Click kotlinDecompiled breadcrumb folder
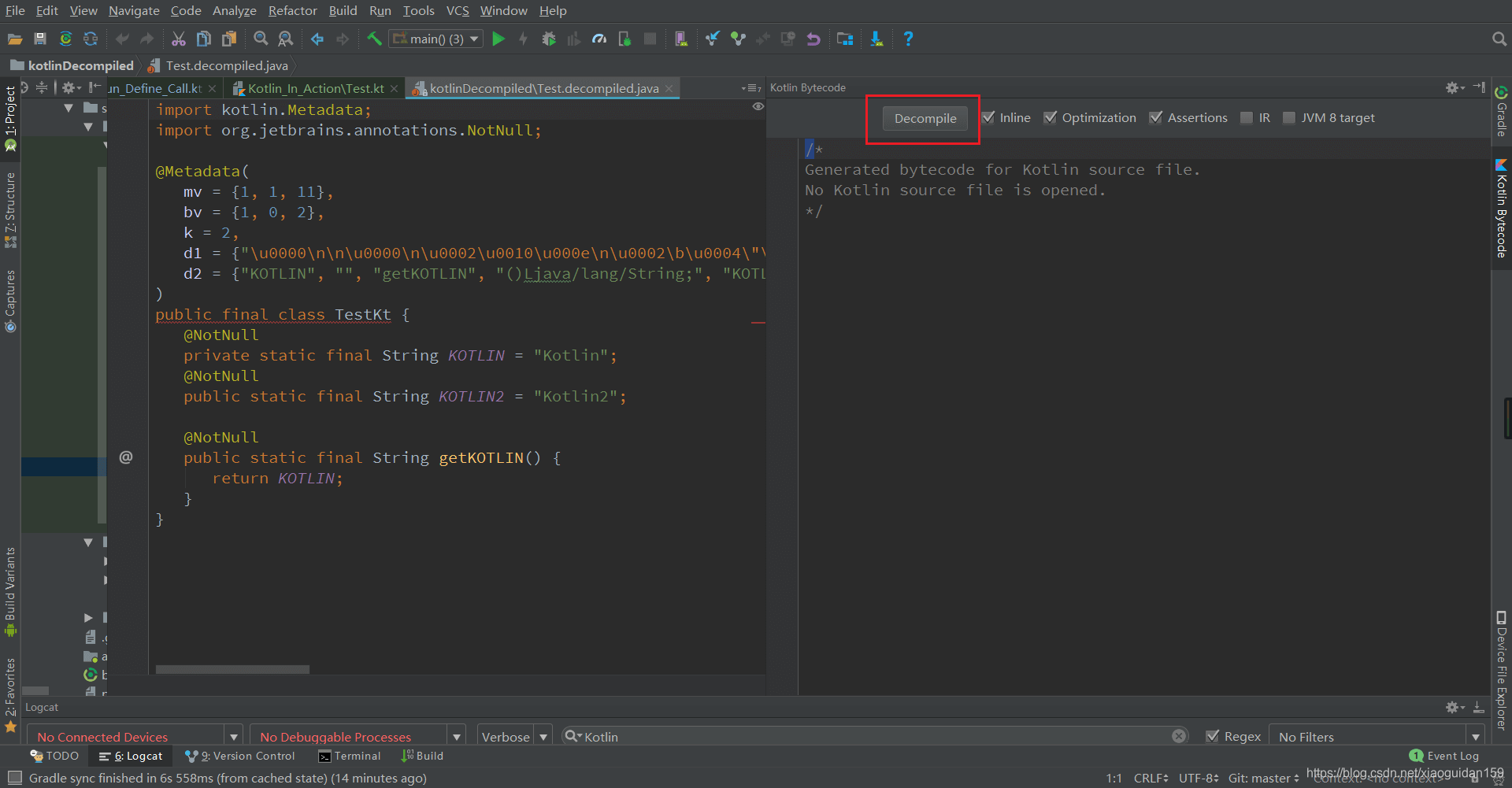 (x=72, y=65)
